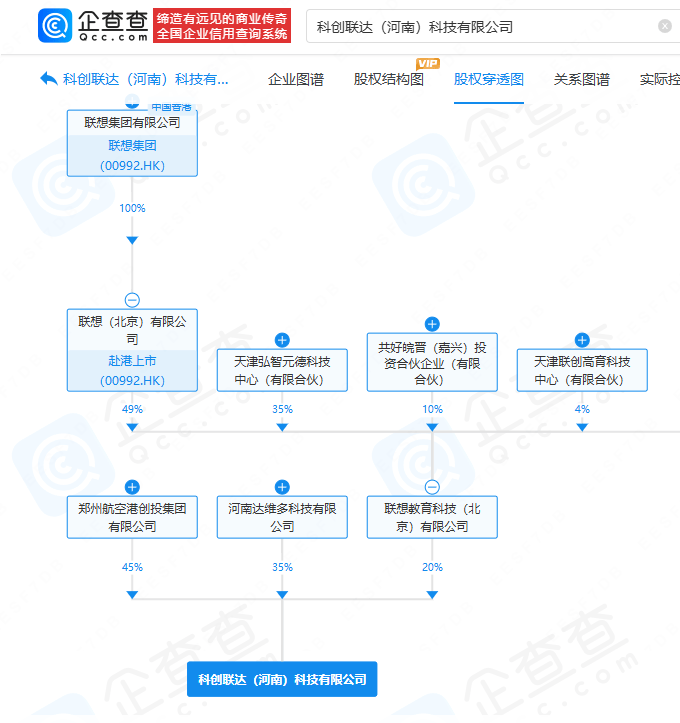Click the 科创联达（河南）科技有… back link

pos(146,79)
